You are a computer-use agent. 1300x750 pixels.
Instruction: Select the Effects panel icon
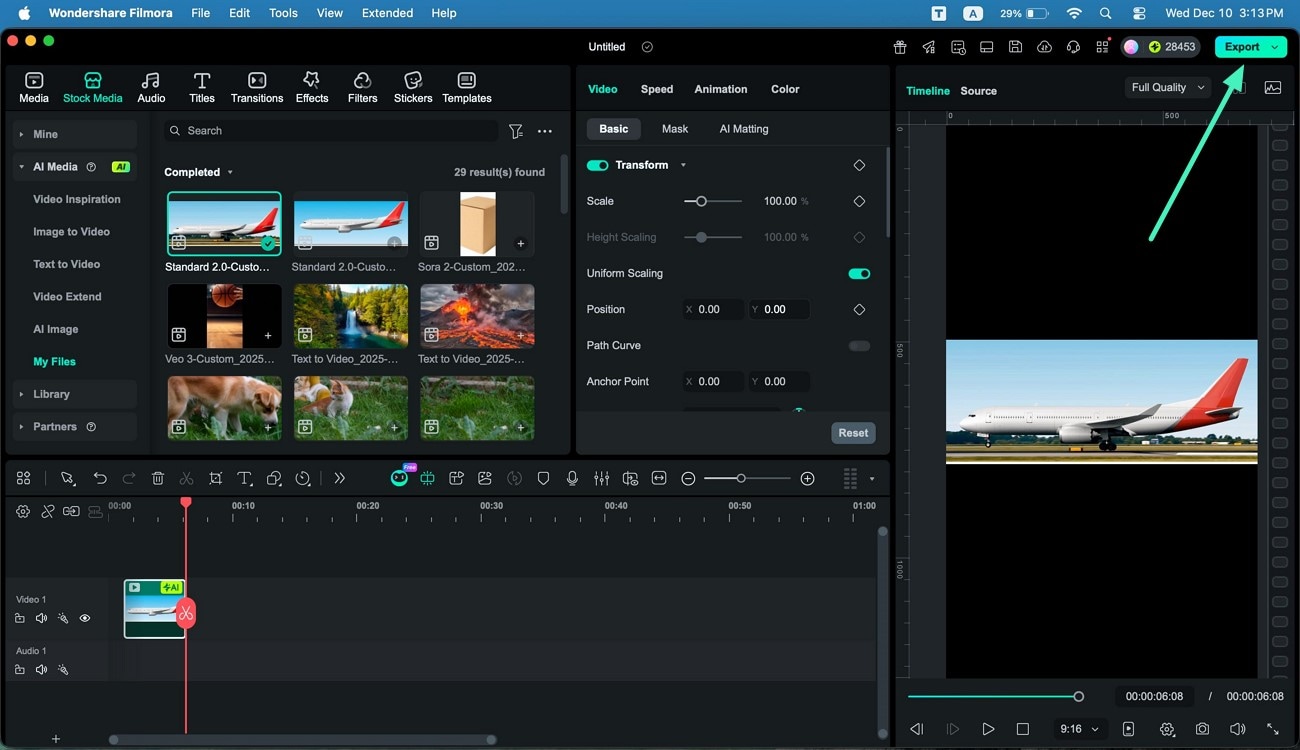pos(311,85)
